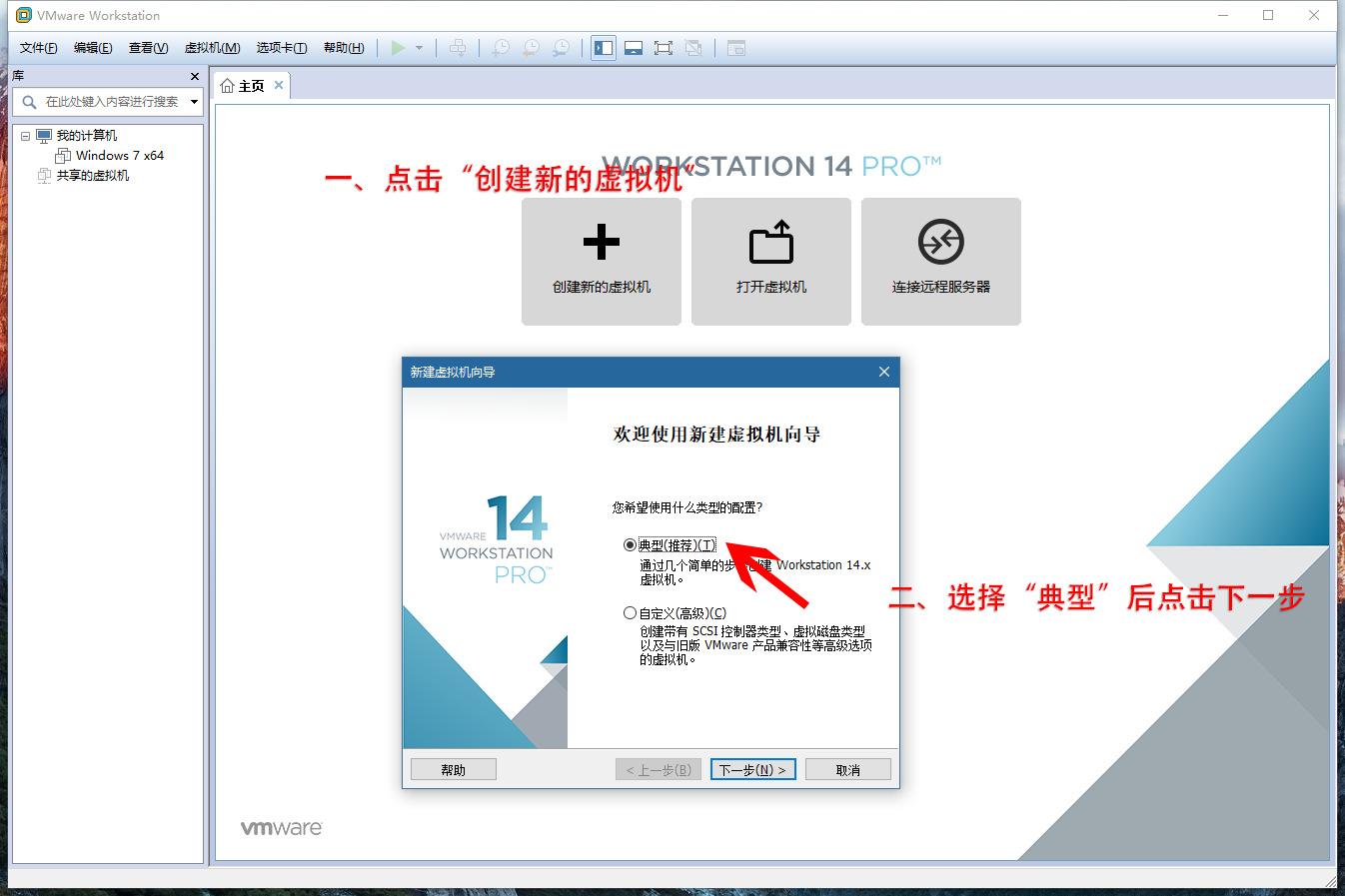Click the library search input field
Screen dimensions: 1345x896
tap(112, 102)
